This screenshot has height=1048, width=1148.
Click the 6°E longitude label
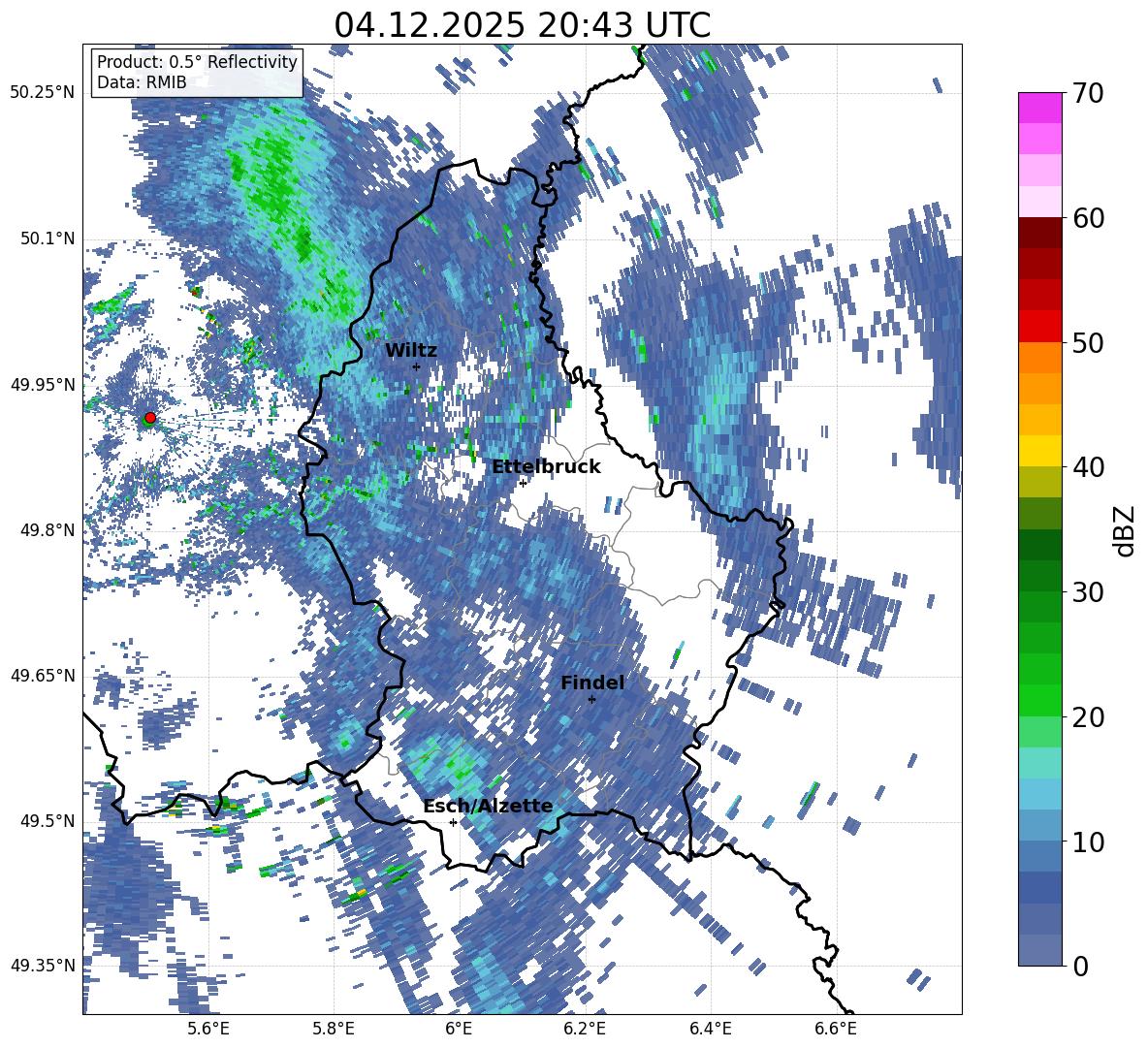[x=459, y=1030]
